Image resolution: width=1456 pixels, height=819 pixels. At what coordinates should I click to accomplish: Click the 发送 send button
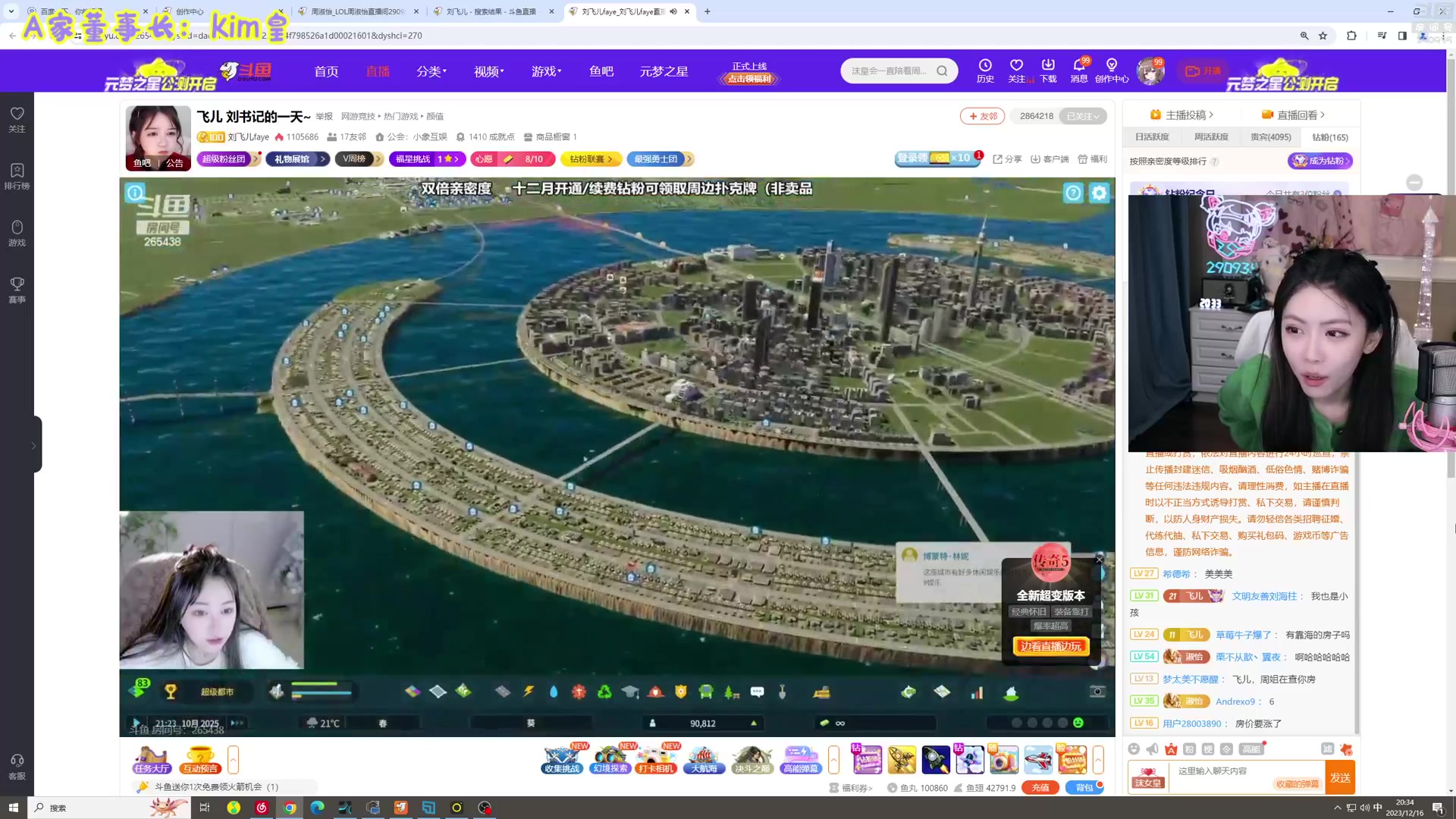tap(1340, 778)
